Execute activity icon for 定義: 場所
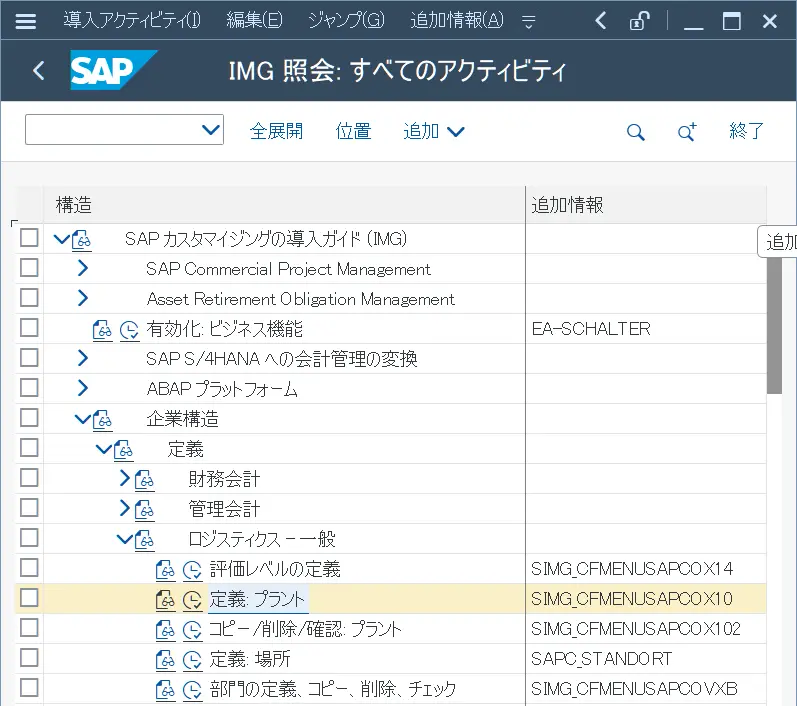Viewport: 797px width, 706px height. coord(192,660)
